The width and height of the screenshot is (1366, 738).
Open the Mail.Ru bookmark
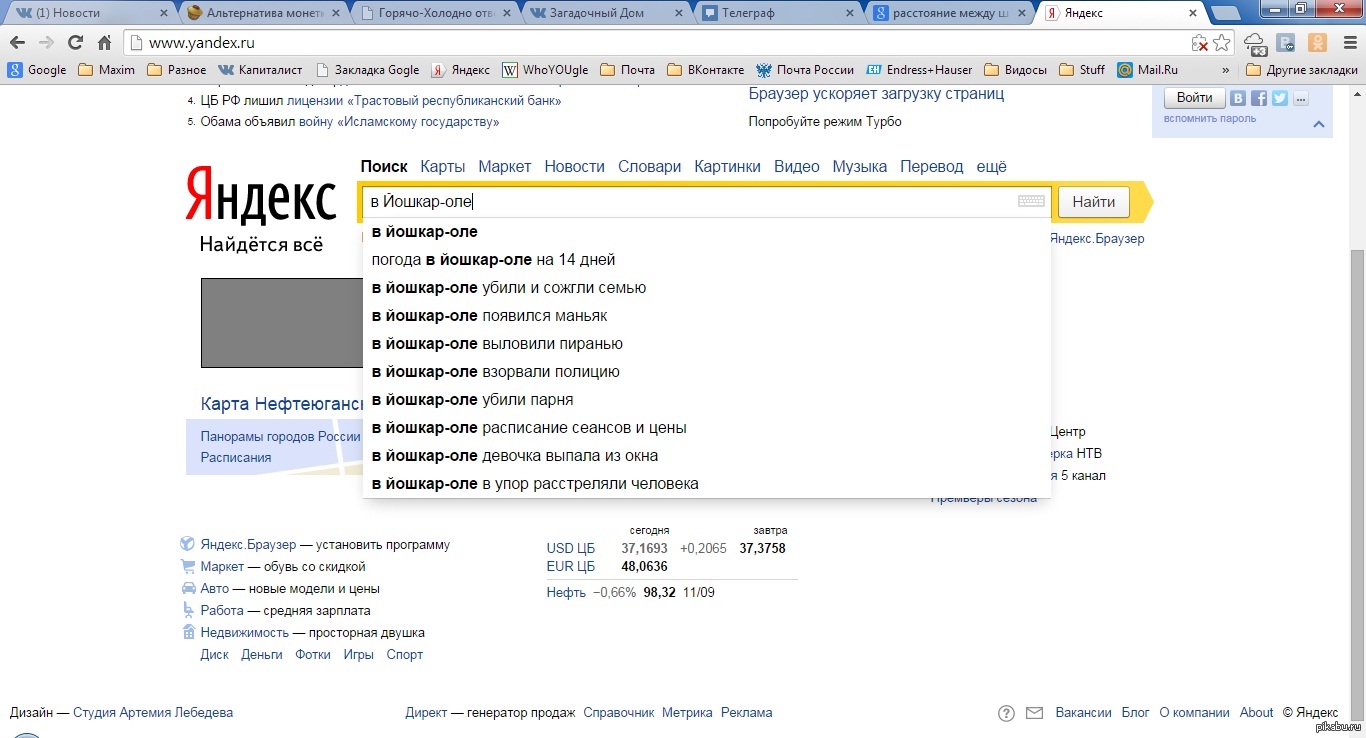tap(1149, 70)
